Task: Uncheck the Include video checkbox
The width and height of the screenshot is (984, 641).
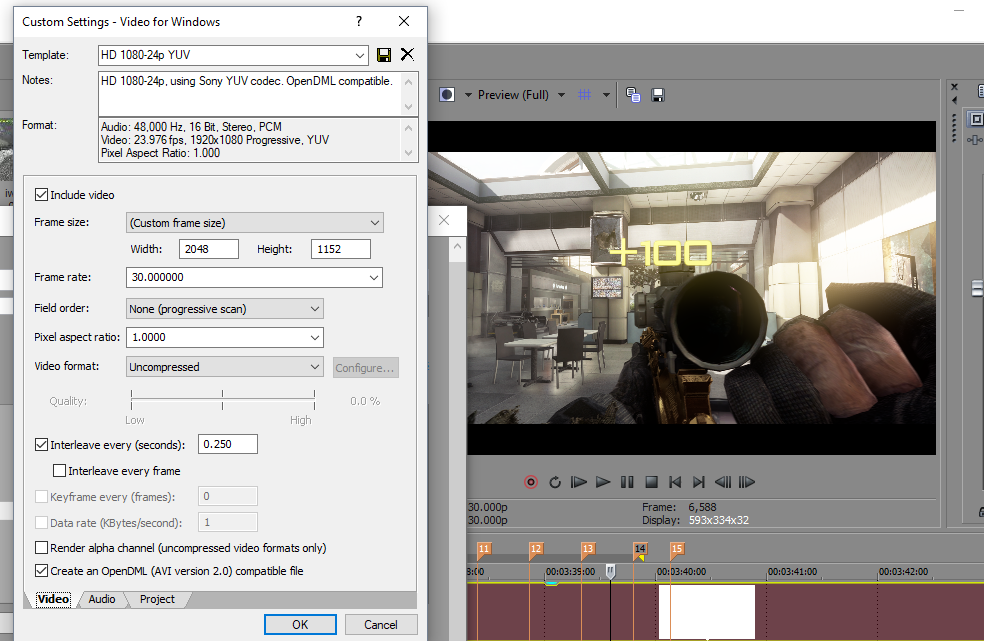Action: point(42,195)
